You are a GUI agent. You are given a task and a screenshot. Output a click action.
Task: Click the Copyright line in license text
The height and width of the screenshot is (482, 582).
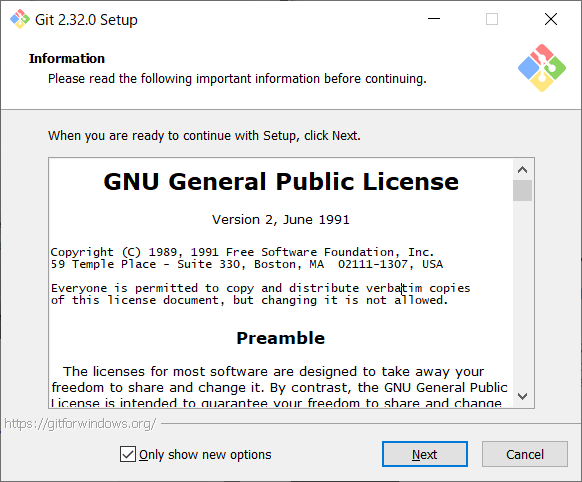242,252
